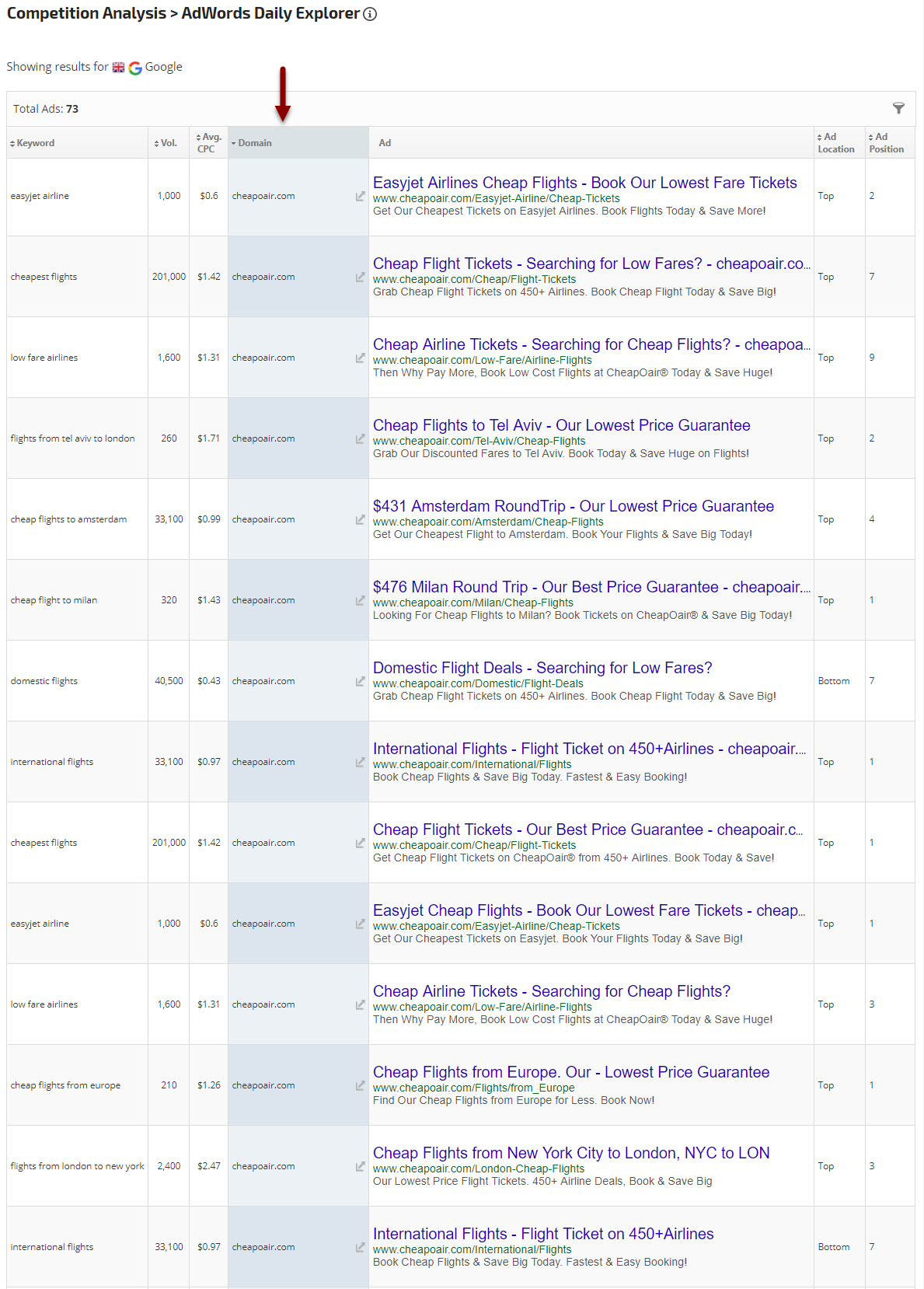Sort table by Avg. CPC column

pyautogui.click(x=208, y=143)
